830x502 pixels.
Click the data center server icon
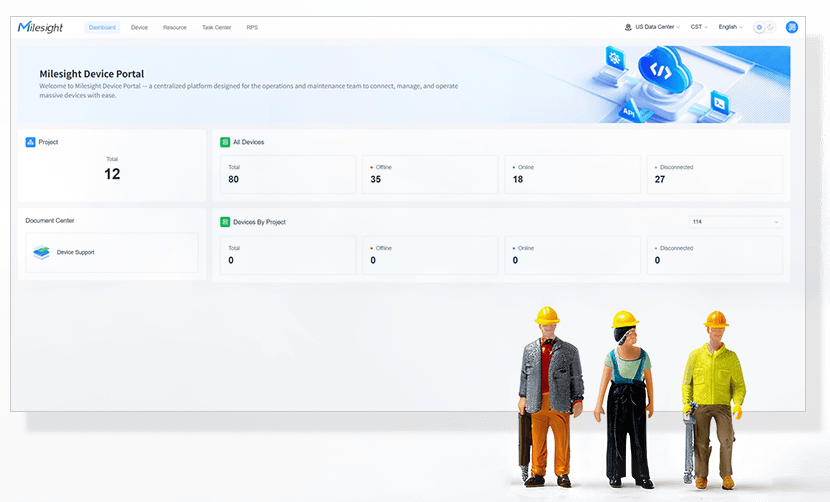[628, 27]
